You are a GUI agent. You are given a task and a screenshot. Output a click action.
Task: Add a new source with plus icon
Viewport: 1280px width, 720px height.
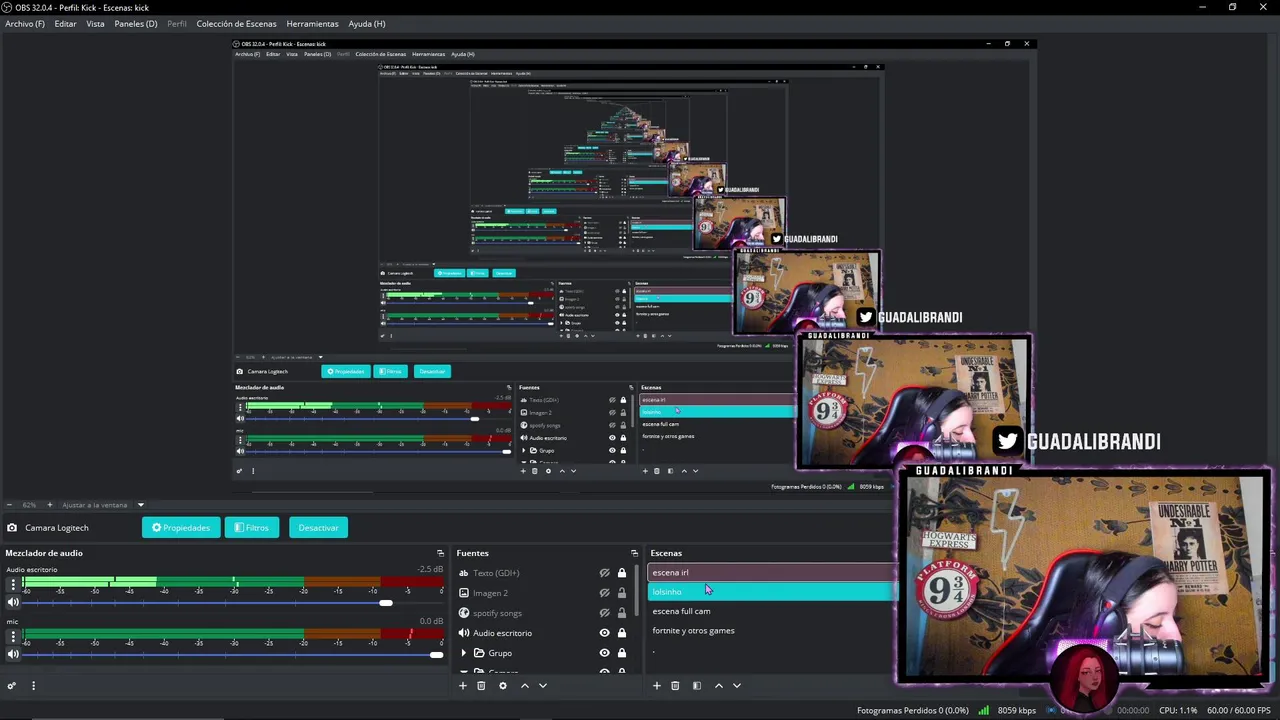(462, 686)
